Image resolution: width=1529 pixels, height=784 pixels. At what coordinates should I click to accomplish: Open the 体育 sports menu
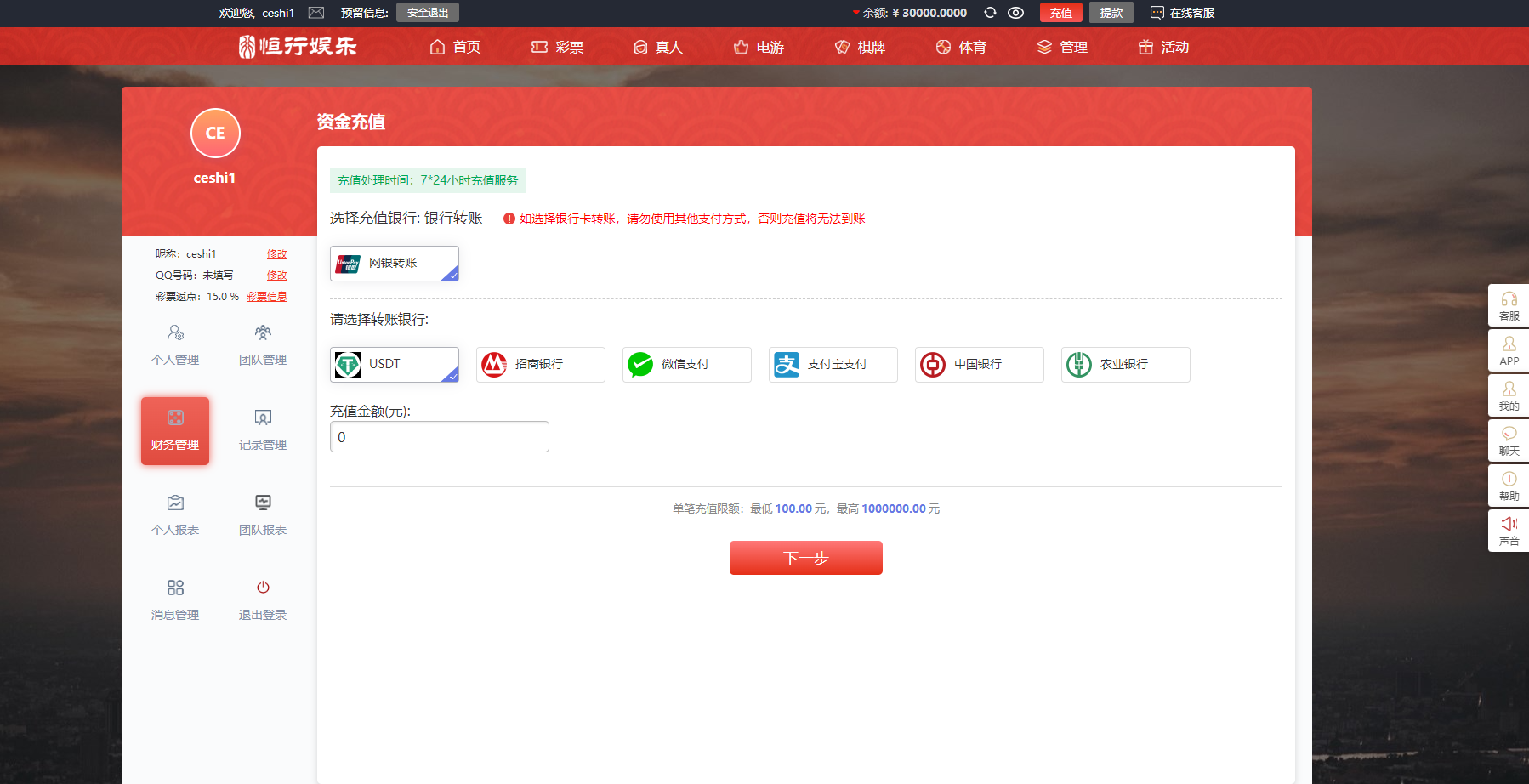pos(961,47)
